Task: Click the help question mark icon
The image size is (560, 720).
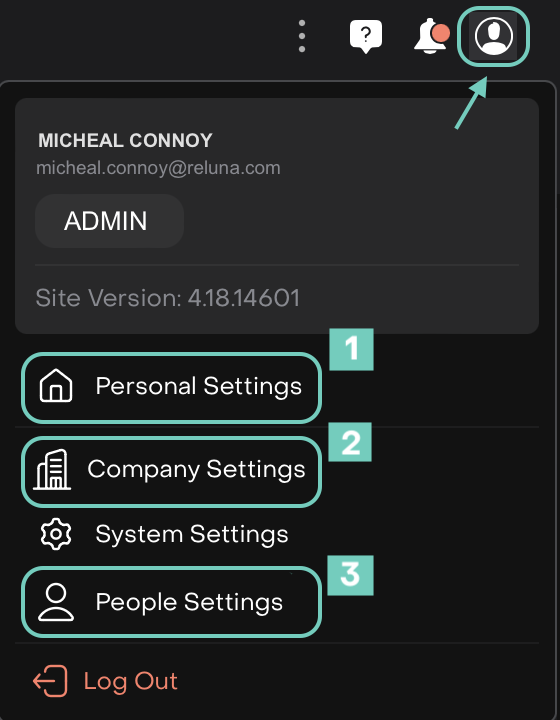Action: 365,36
